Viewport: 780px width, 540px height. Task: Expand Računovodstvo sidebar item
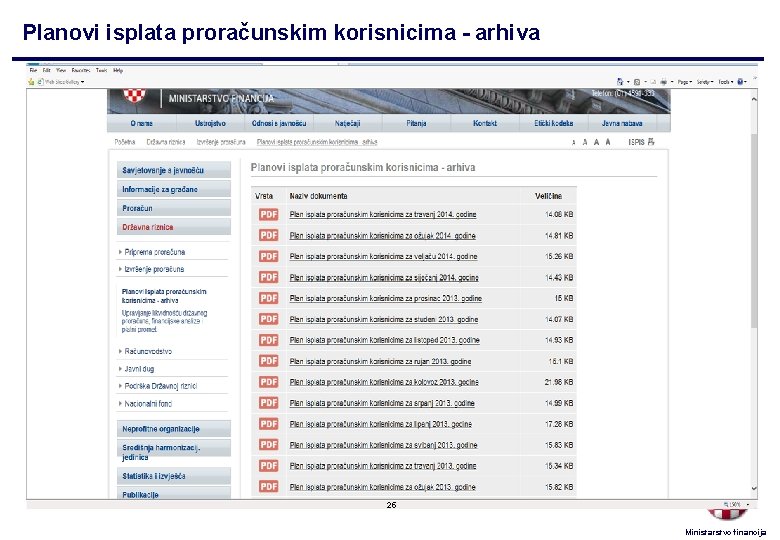146,351
